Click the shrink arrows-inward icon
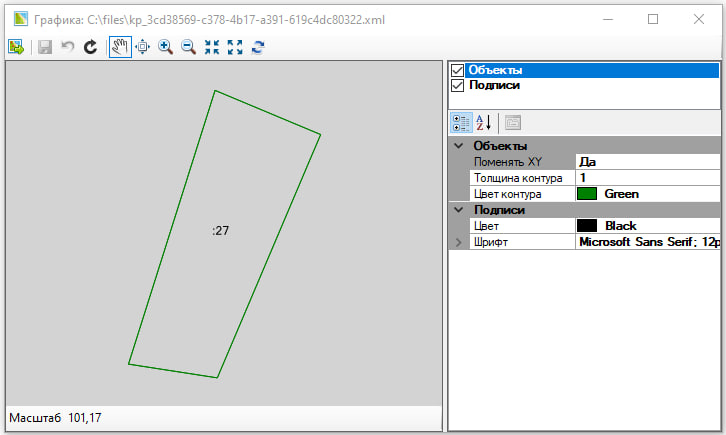726x435 pixels. [x=212, y=47]
